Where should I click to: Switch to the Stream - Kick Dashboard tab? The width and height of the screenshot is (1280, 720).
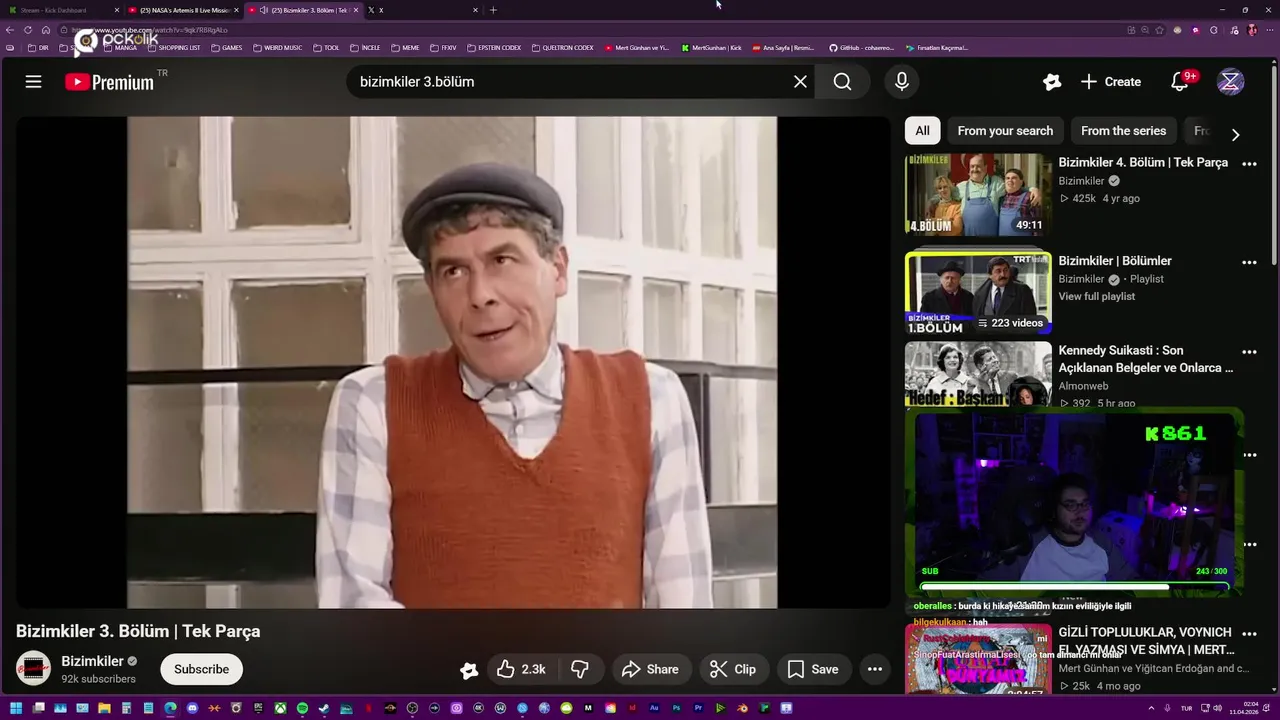tap(62, 10)
